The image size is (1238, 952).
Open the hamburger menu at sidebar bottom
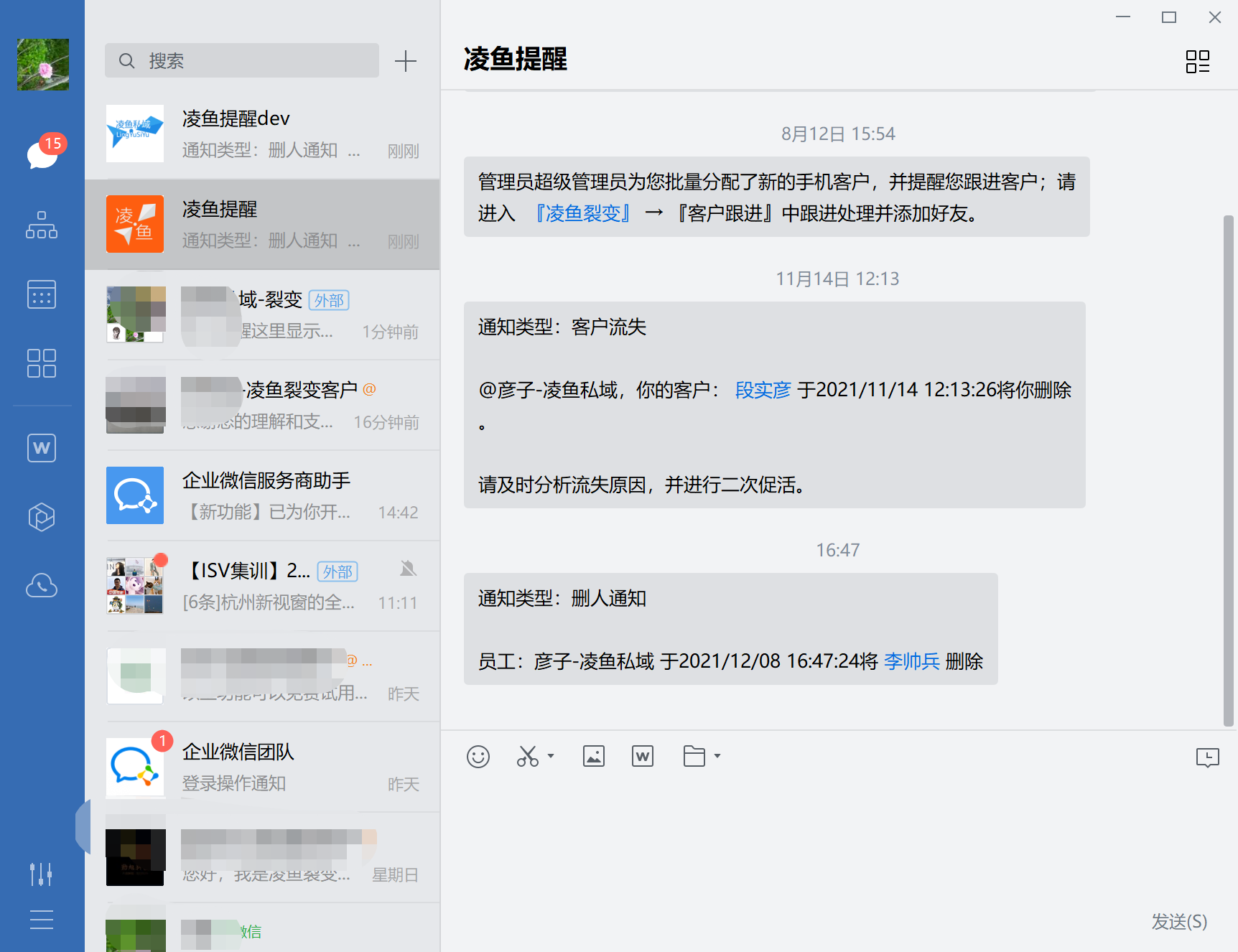tap(42, 920)
